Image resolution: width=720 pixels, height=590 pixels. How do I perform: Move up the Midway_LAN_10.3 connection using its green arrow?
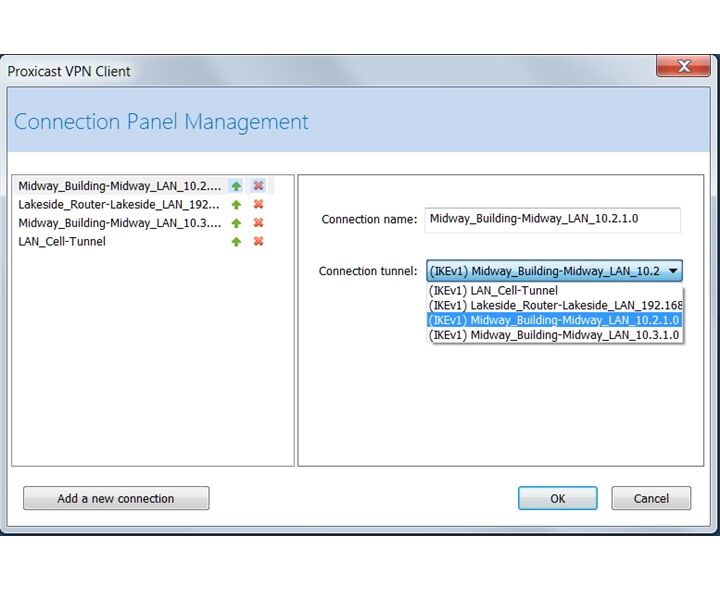click(236, 223)
